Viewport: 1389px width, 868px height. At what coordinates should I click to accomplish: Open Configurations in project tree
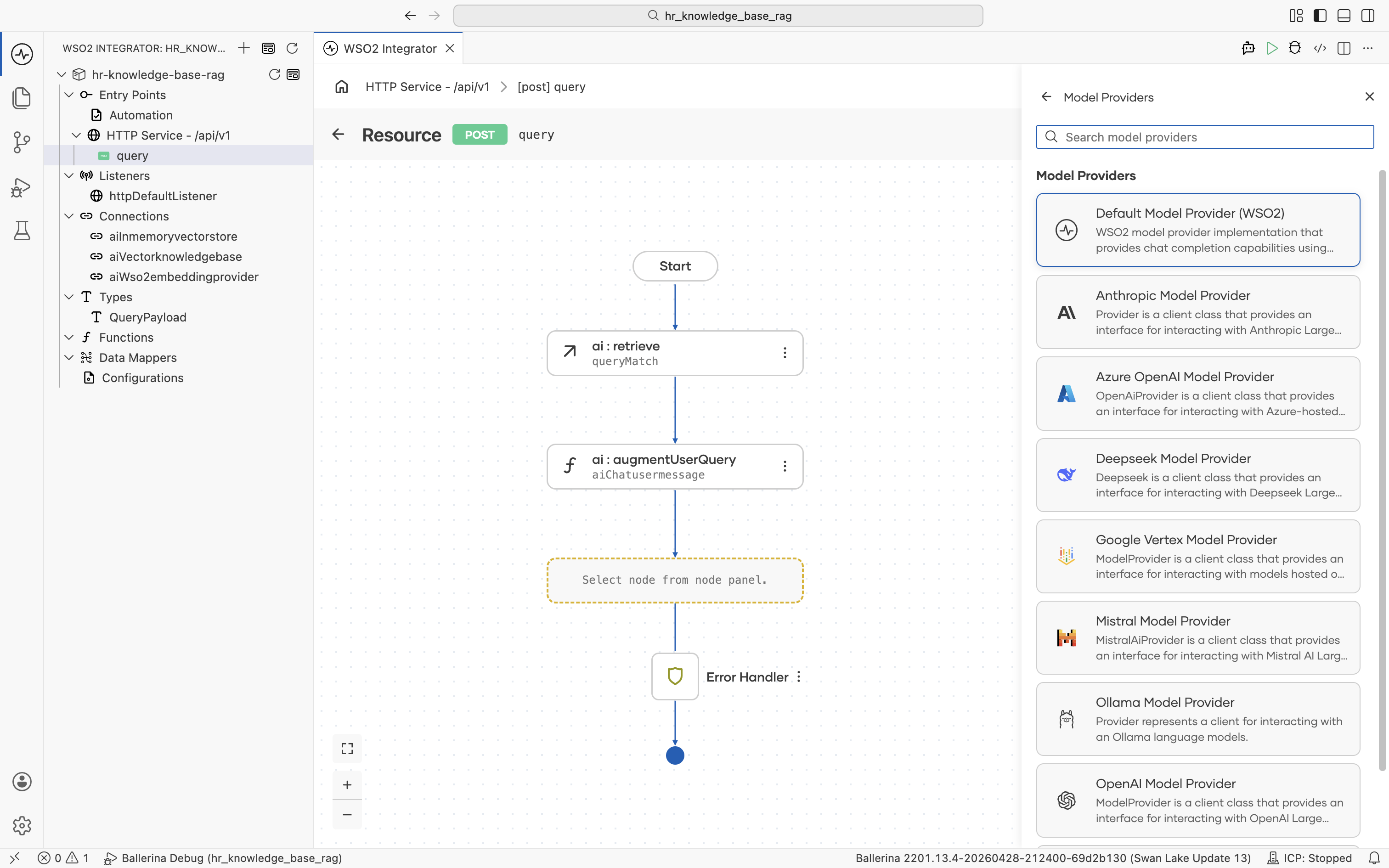pyautogui.click(x=179, y=378)
